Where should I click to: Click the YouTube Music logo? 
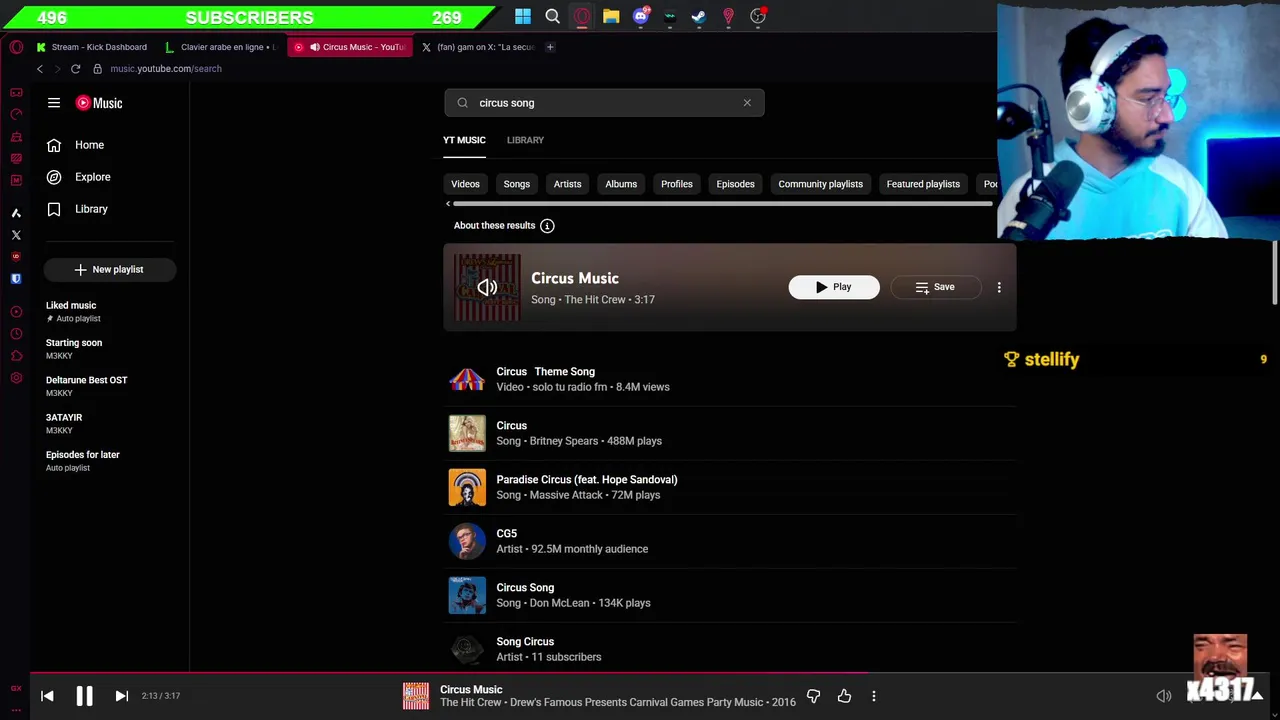tap(99, 103)
